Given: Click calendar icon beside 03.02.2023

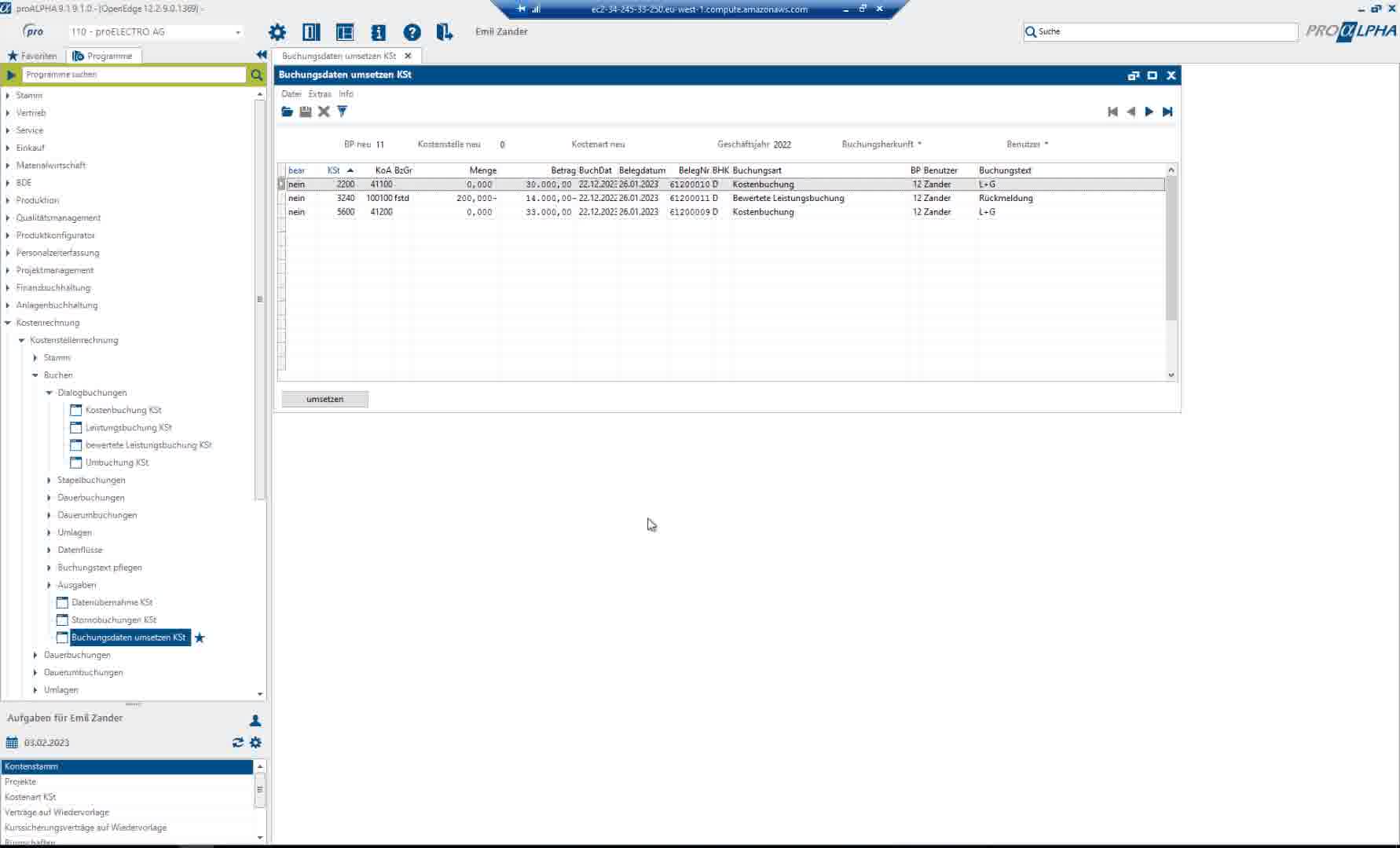Looking at the screenshot, I should (x=12, y=742).
